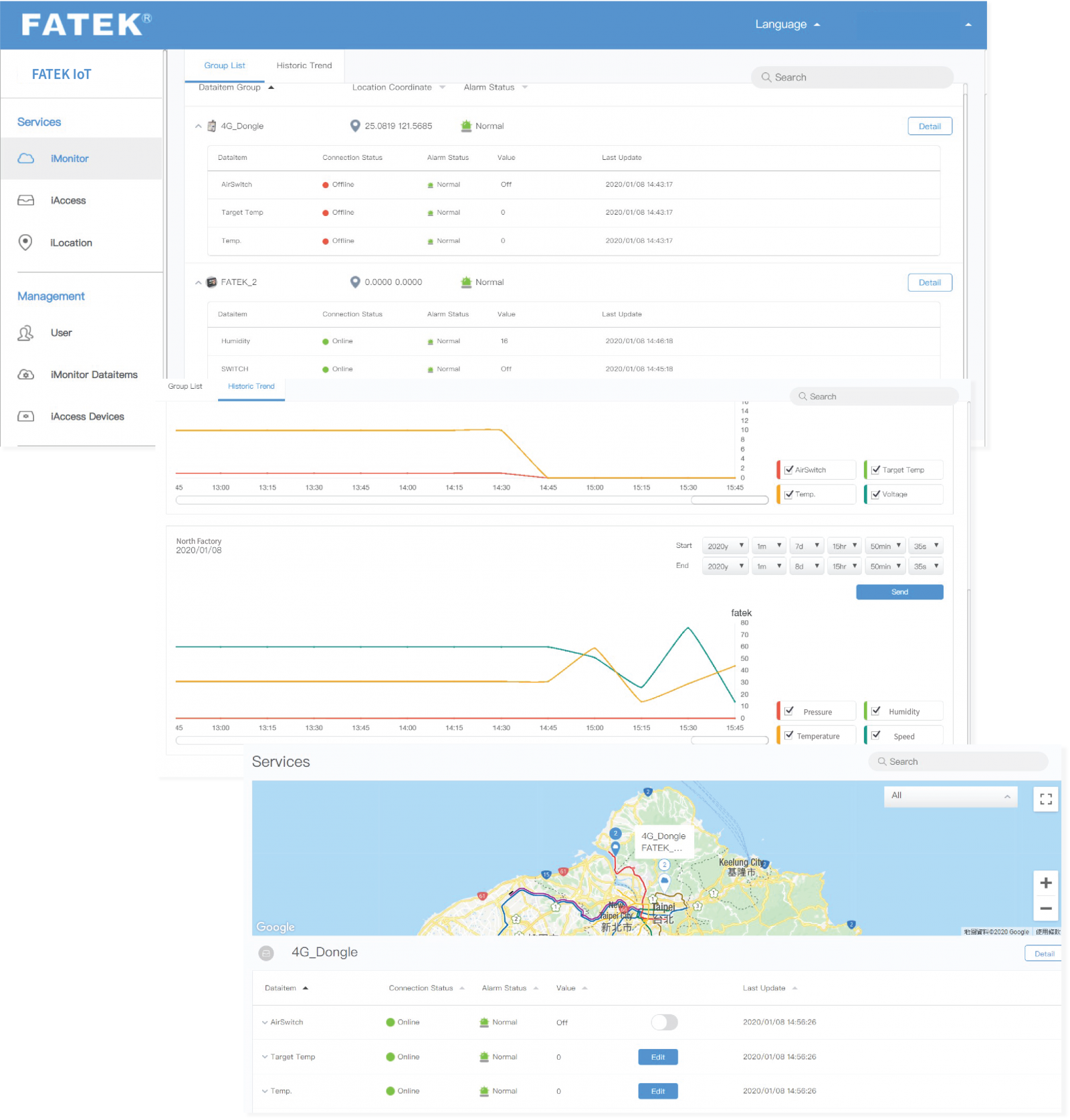The height and width of the screenshot is (1120, 1070).
Task: Click the FATEK logo
Action: 86,25
